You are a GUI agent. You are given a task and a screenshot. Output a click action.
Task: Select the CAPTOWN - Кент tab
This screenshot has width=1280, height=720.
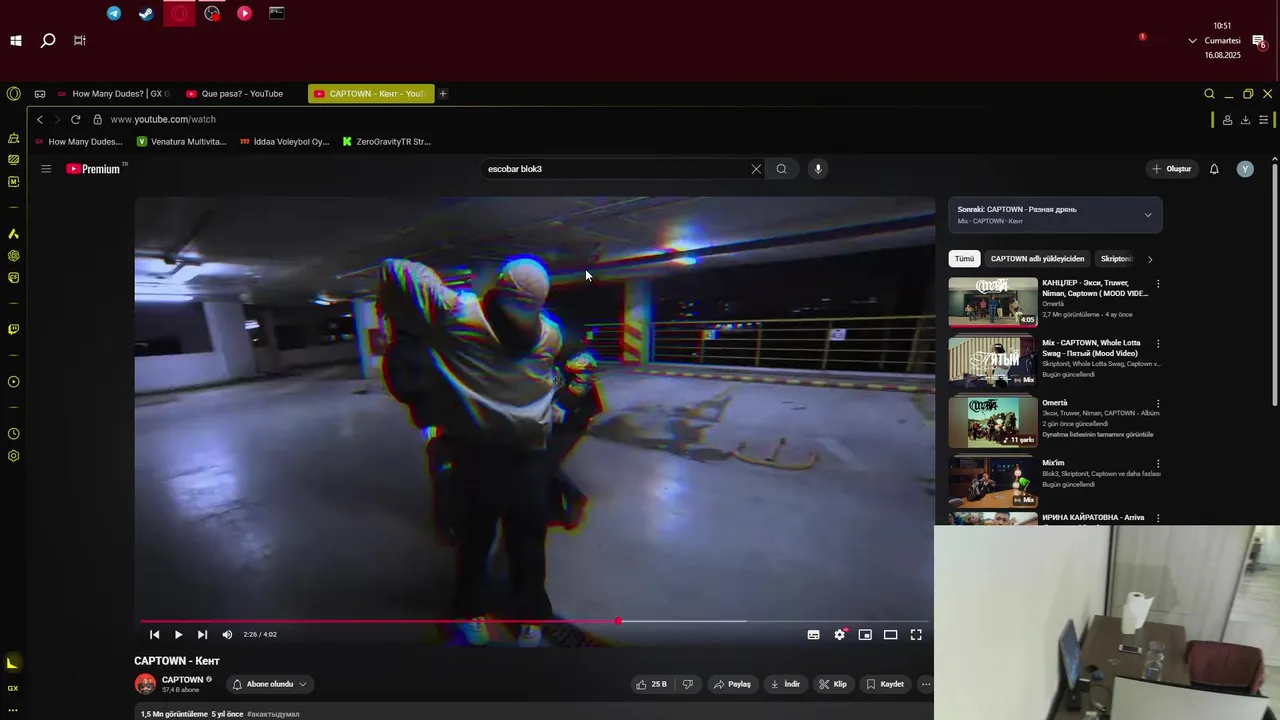(371, 94)
